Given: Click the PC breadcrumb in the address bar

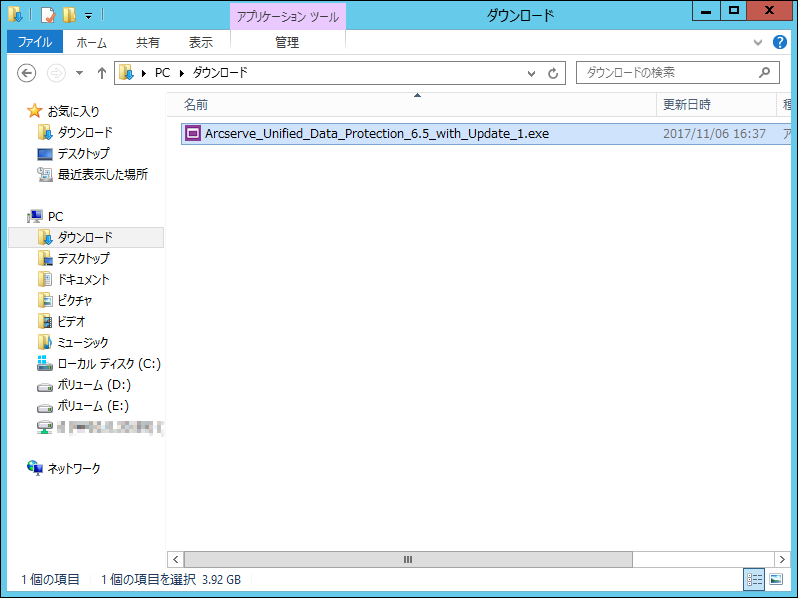Looking at the screenshot, I should click(x=162, y=73).
